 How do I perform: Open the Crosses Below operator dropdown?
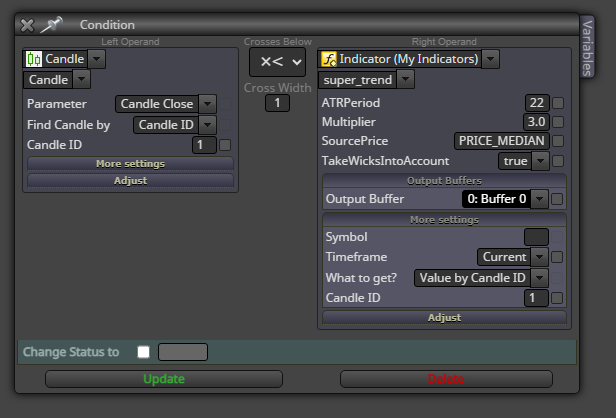(x=277, y=62)
